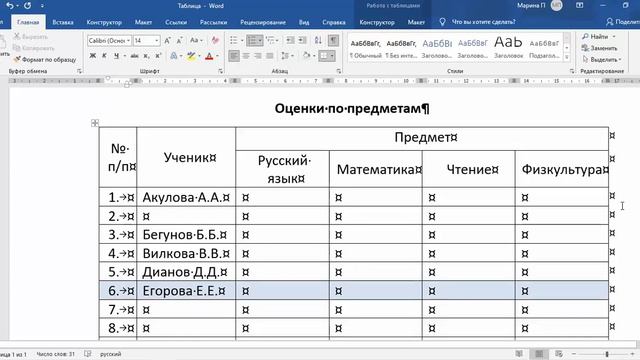Open the font name dropdown
The image size is (640, 360).
[128, 41]
